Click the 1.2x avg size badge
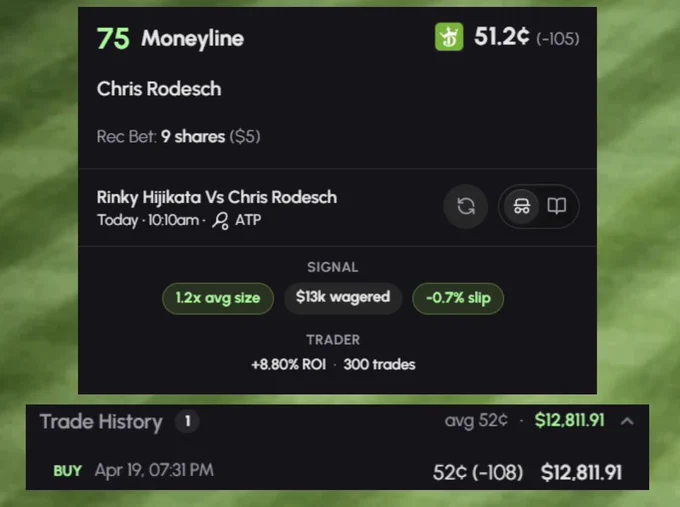Screen dimensions: 680x507 pyautogui.click(x=218, y=298)
